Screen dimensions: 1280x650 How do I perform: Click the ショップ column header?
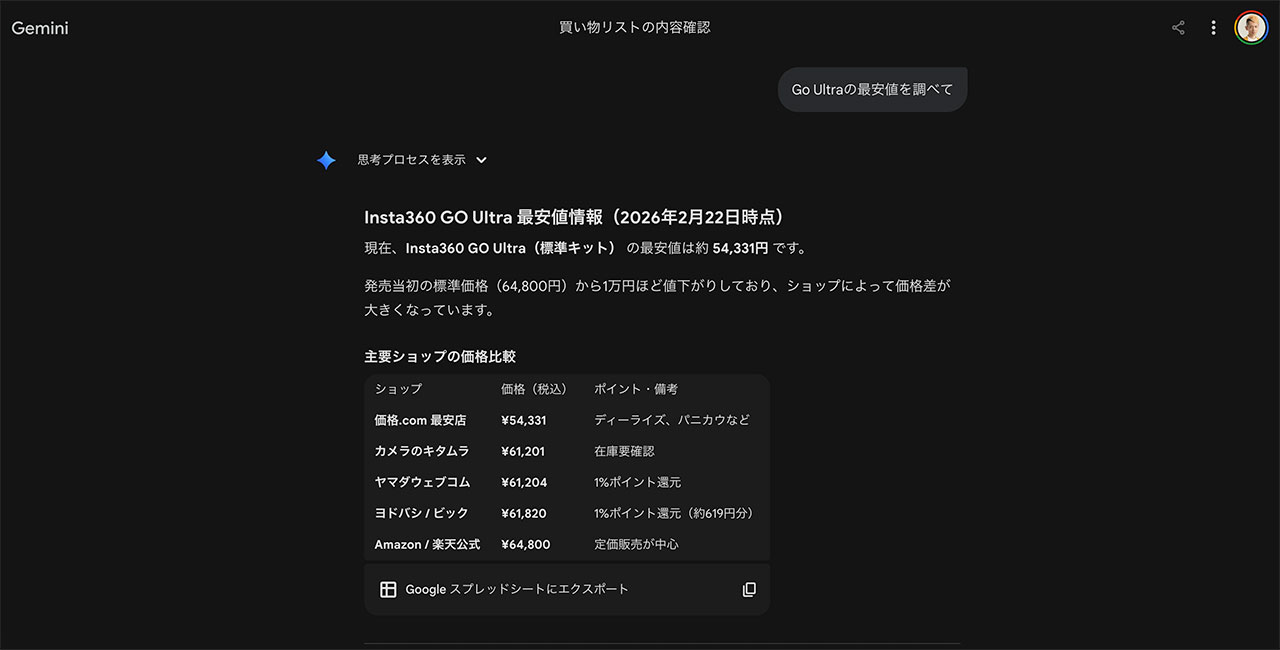pyautogui.click(x=398, y=389)
